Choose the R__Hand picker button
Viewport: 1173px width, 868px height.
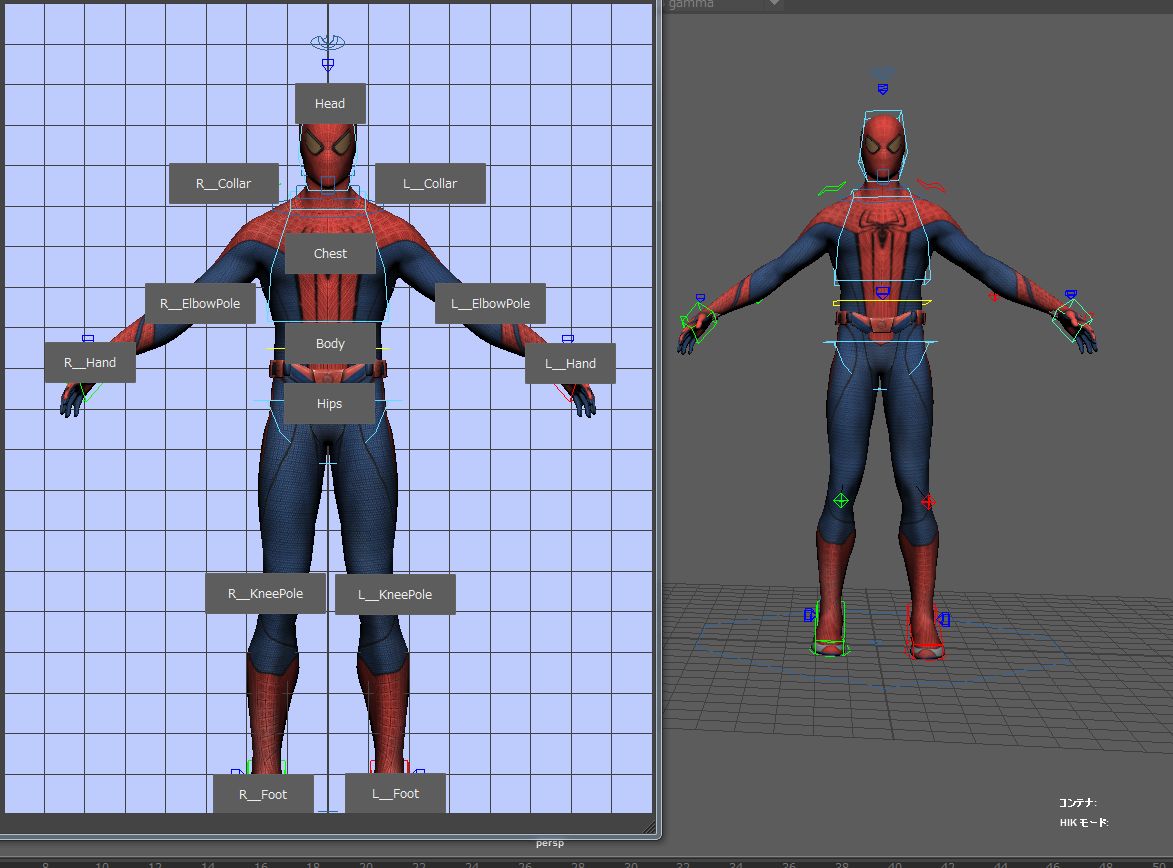click(90, 363)
